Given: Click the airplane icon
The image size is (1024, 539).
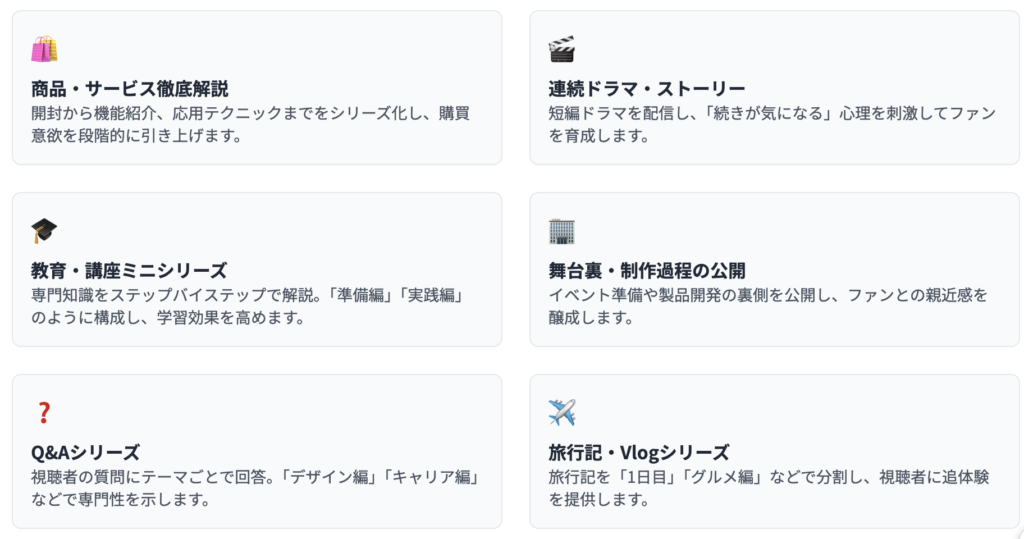Looking at the screenshot, I should click(x=562, y=413).
